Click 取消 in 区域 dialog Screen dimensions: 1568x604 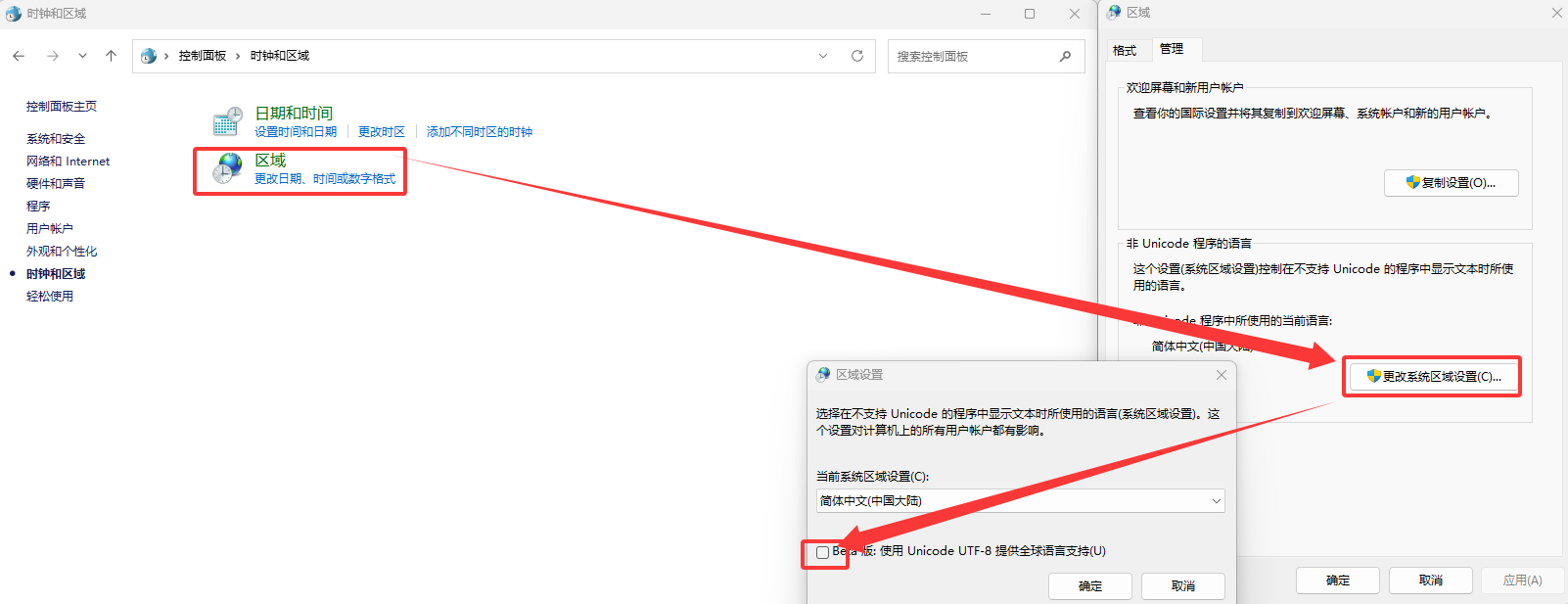click(x=1431, y=581)
